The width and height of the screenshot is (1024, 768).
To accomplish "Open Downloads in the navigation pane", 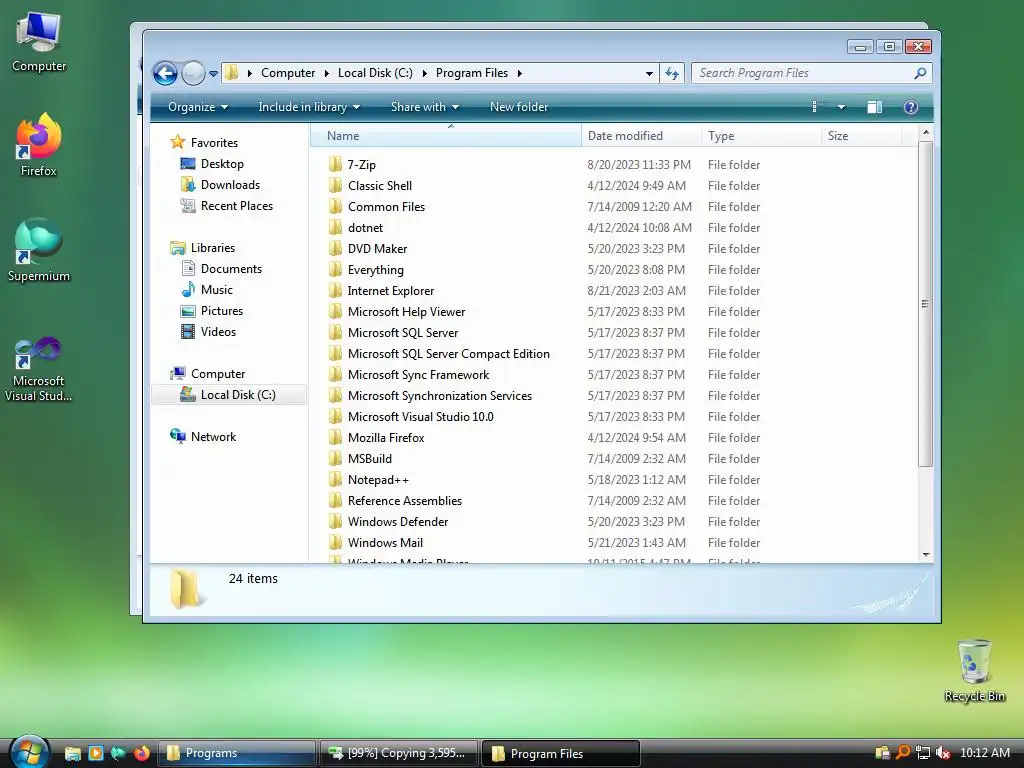I will click(x=230, y=185).
